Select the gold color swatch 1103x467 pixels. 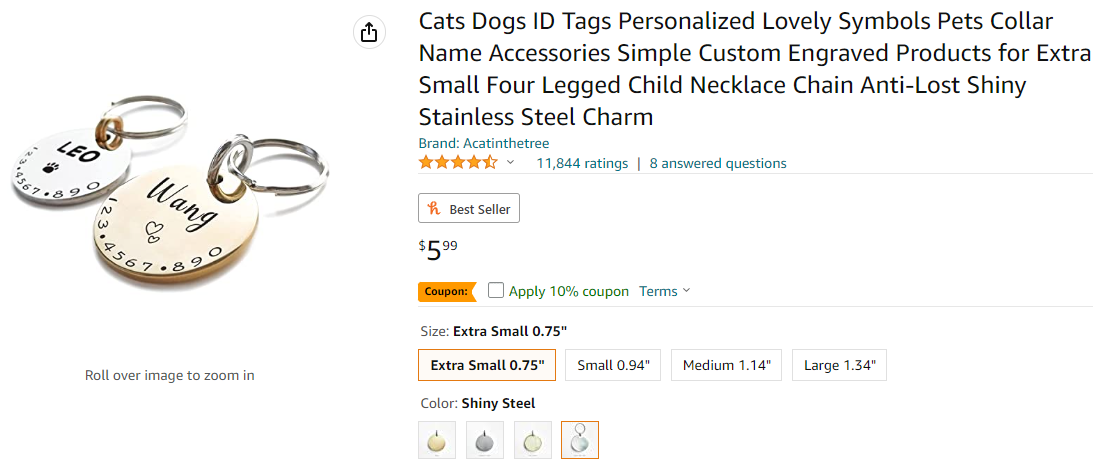coord(437,440)
